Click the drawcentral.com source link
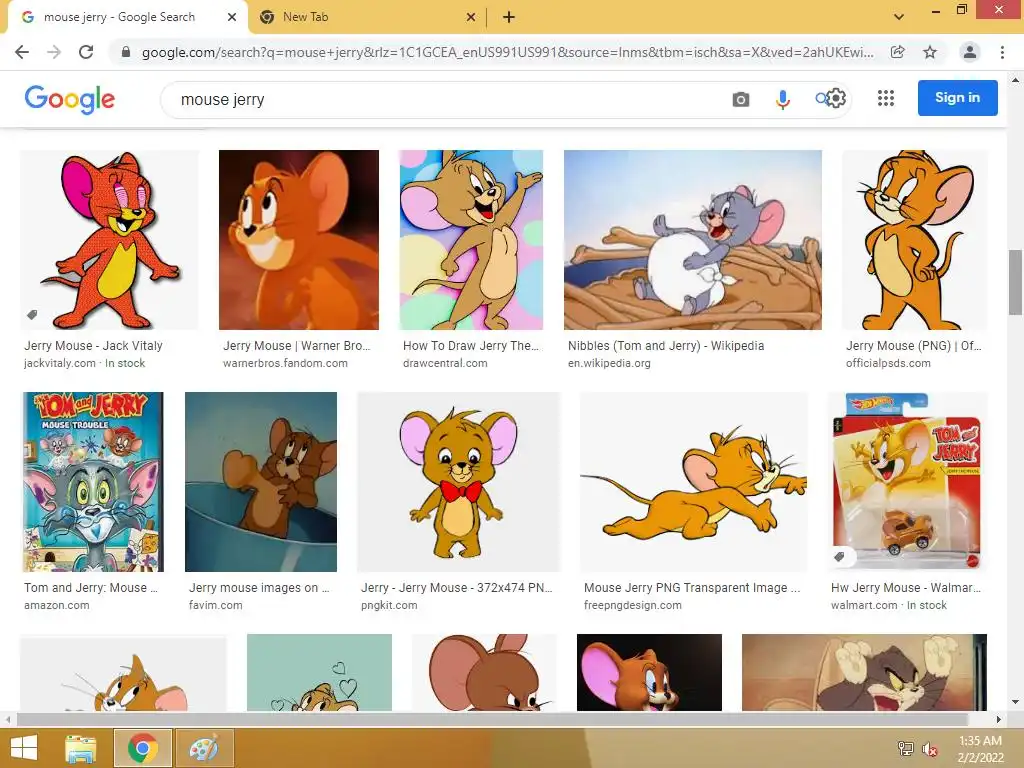Image resolution: width=1024 pixels, height=768 pixels. [x=445, y=363]
